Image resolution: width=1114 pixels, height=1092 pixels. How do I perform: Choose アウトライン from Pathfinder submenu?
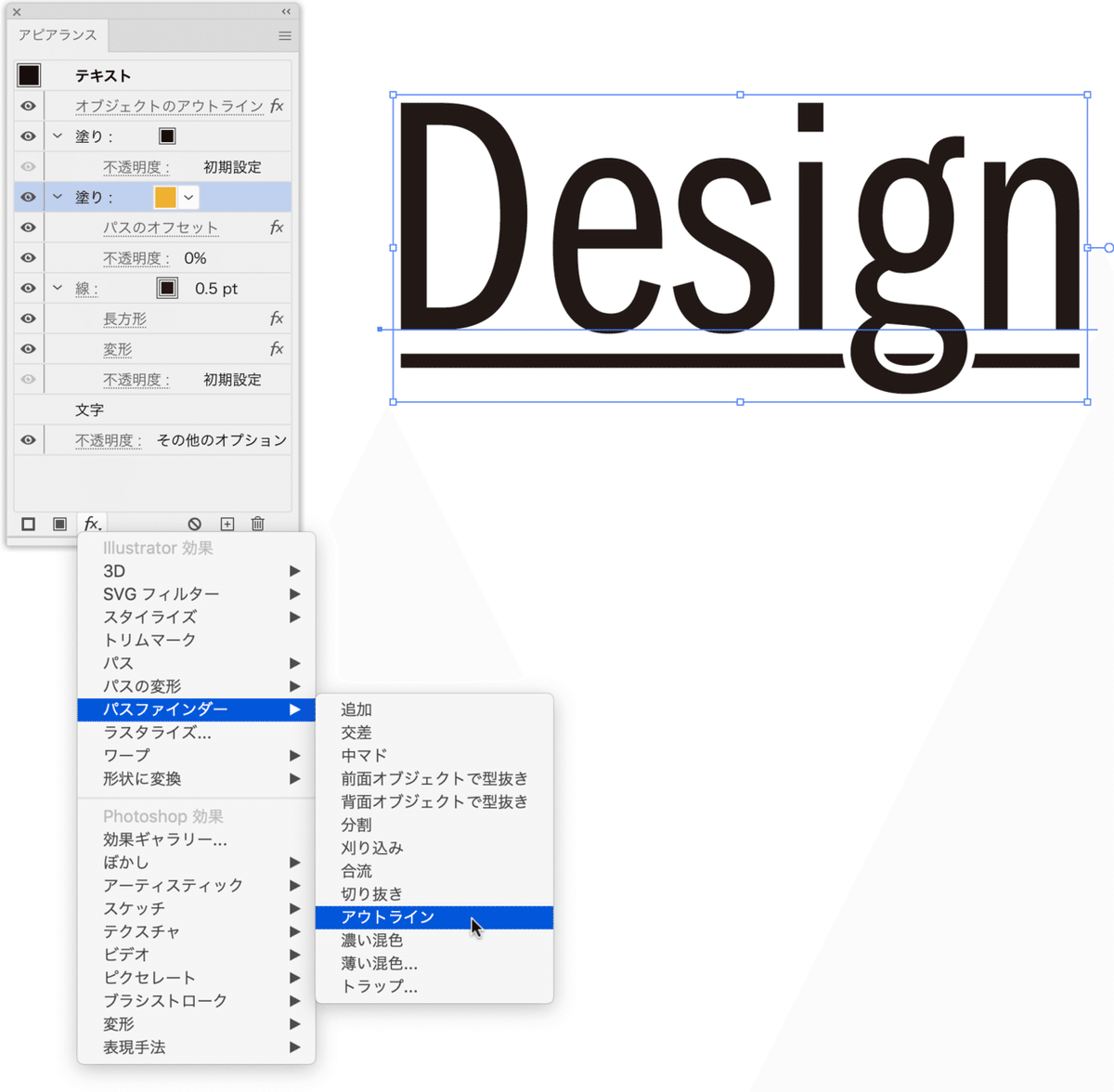tap(434, 917)
